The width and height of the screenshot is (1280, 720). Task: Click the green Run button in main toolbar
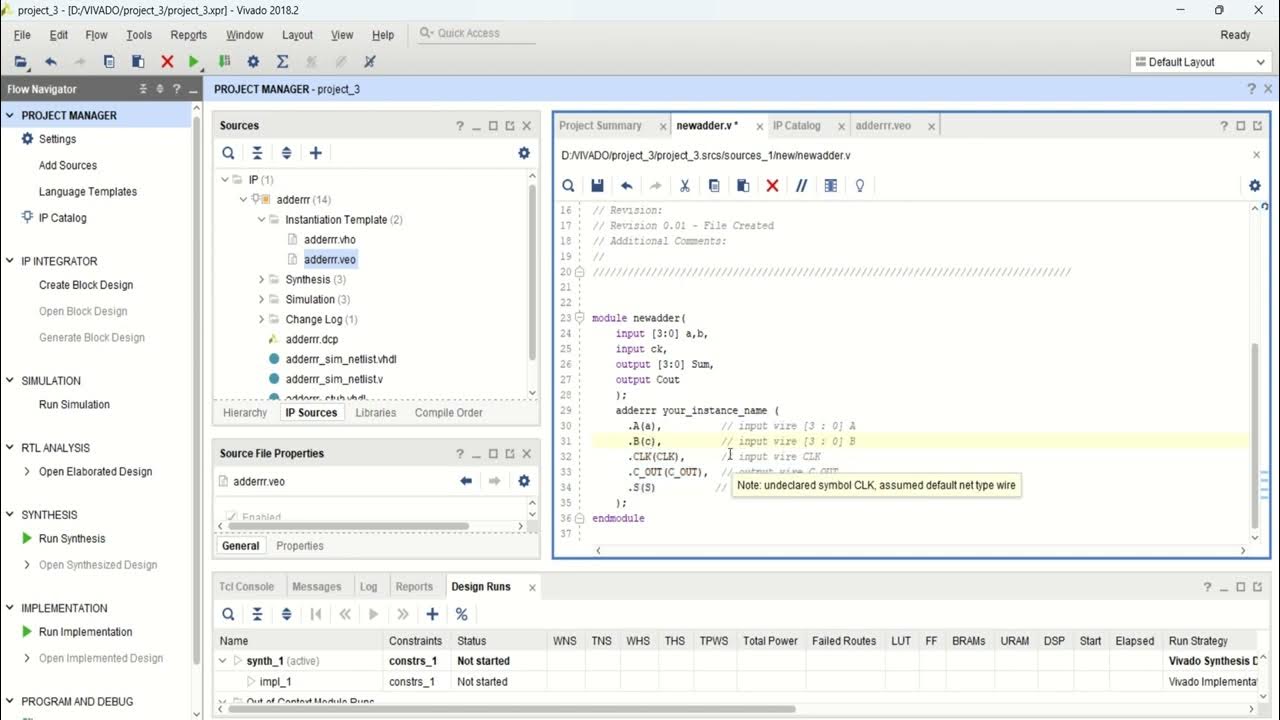click(x=195, y=62)
